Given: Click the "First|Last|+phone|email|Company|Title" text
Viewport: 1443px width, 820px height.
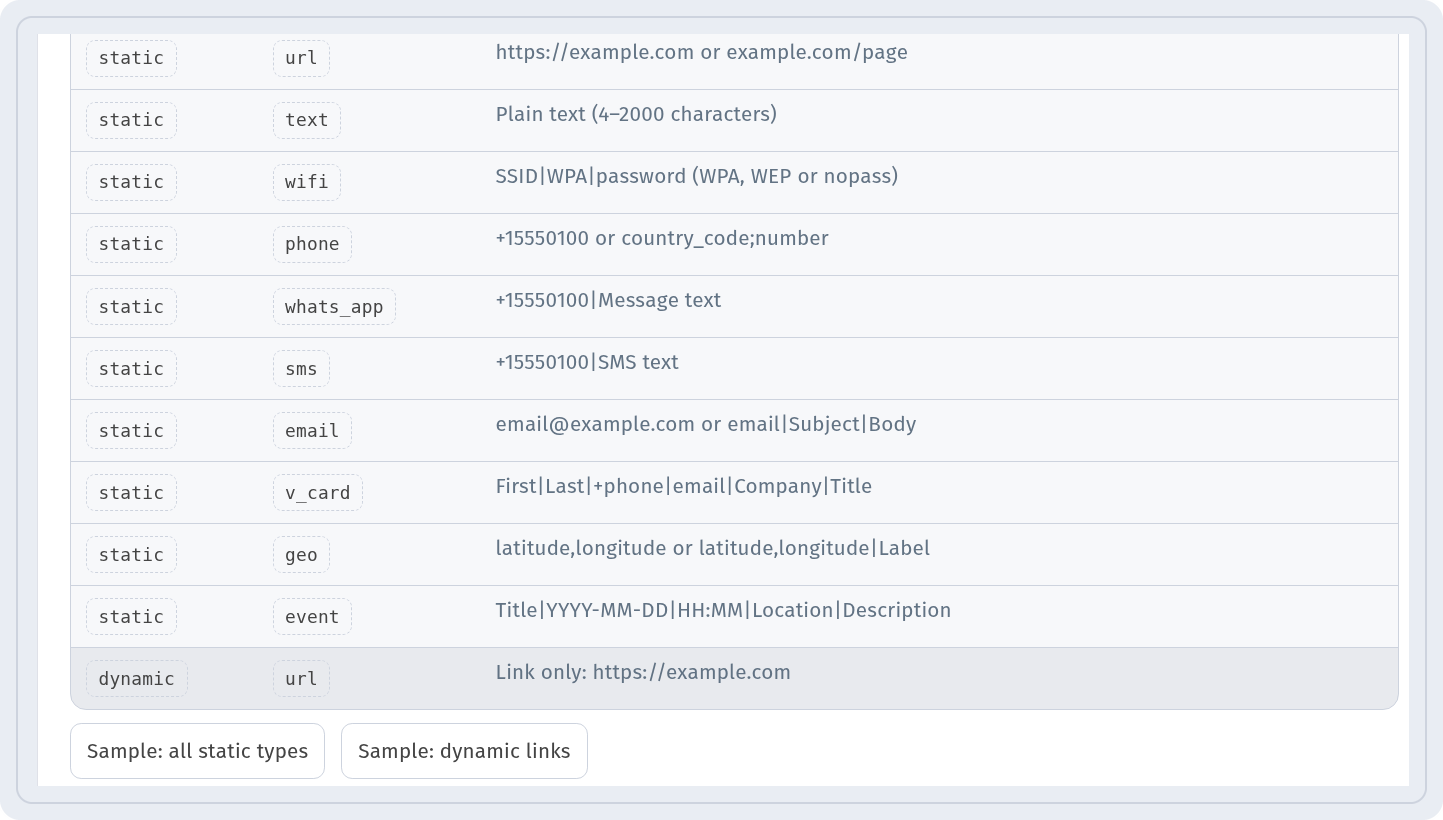Looking at the screenshot, I should 684,486.
